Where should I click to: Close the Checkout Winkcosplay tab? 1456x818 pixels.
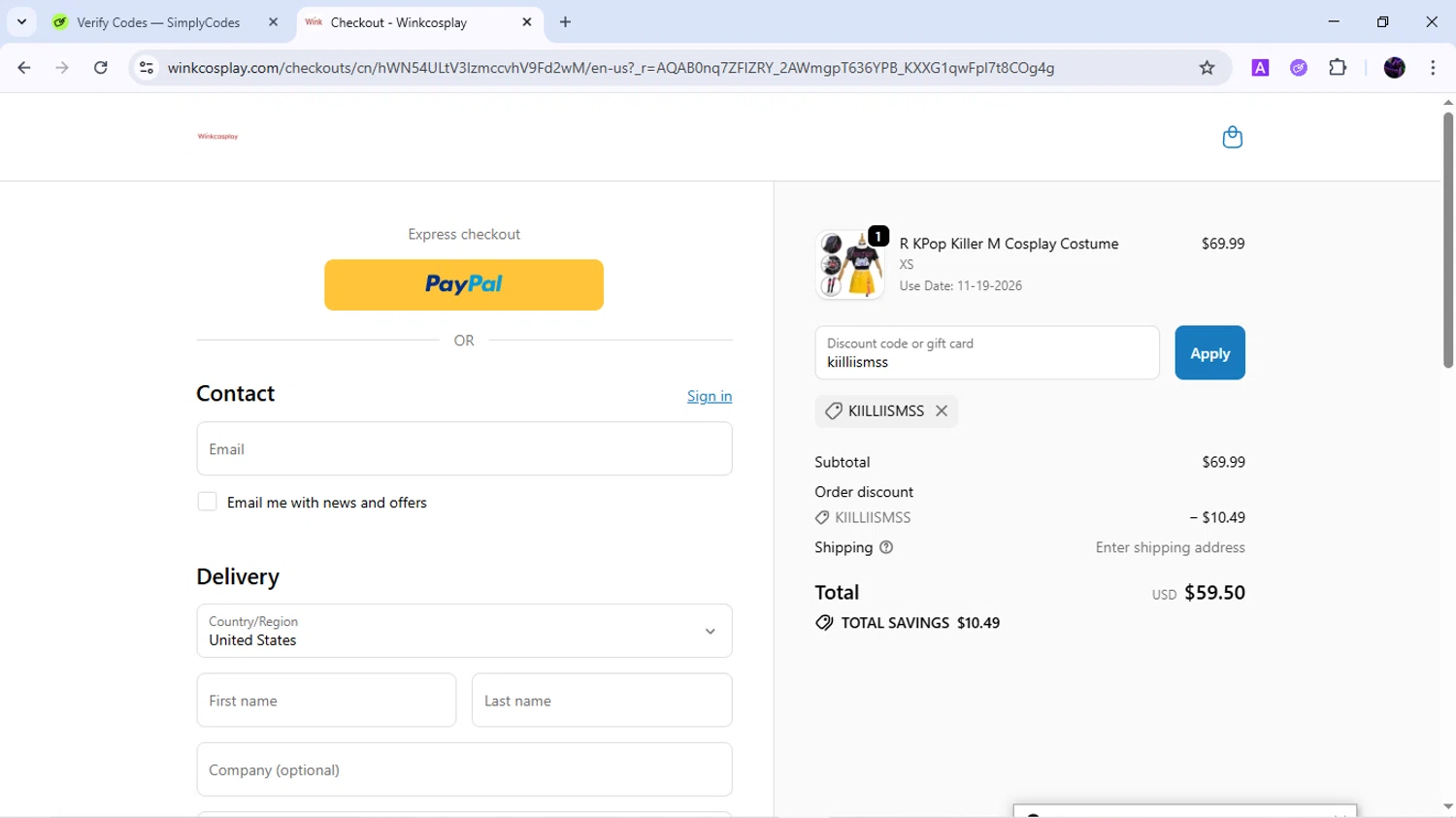527,22
